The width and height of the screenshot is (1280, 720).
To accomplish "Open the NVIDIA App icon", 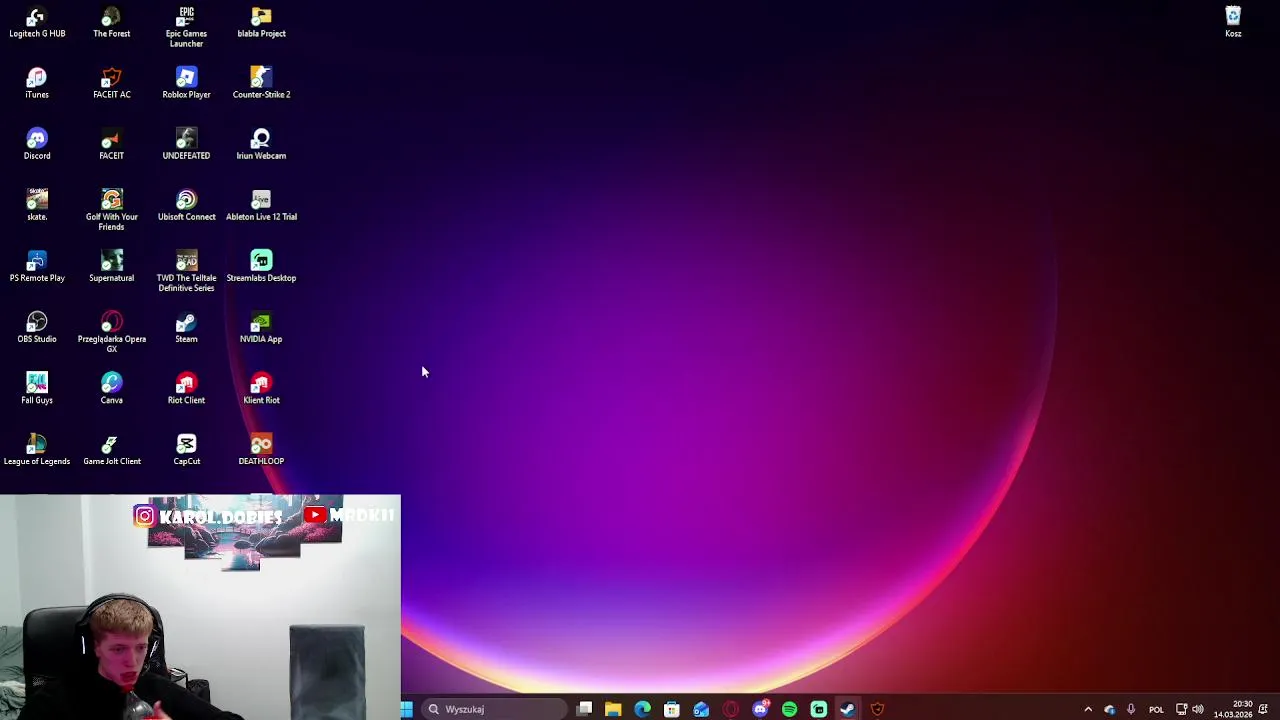I will tap(261, 328).
